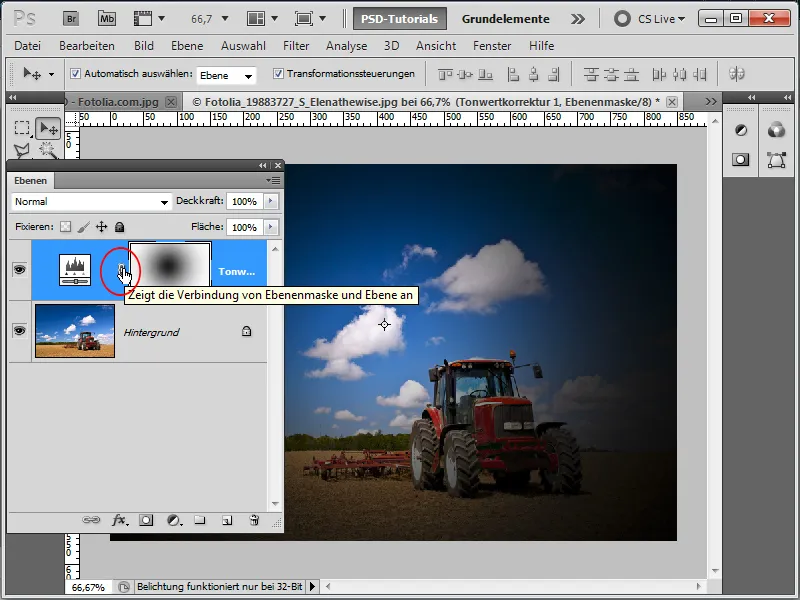Toggle lock image pixels brush
The image size is (800, 600).
(84, 227)
